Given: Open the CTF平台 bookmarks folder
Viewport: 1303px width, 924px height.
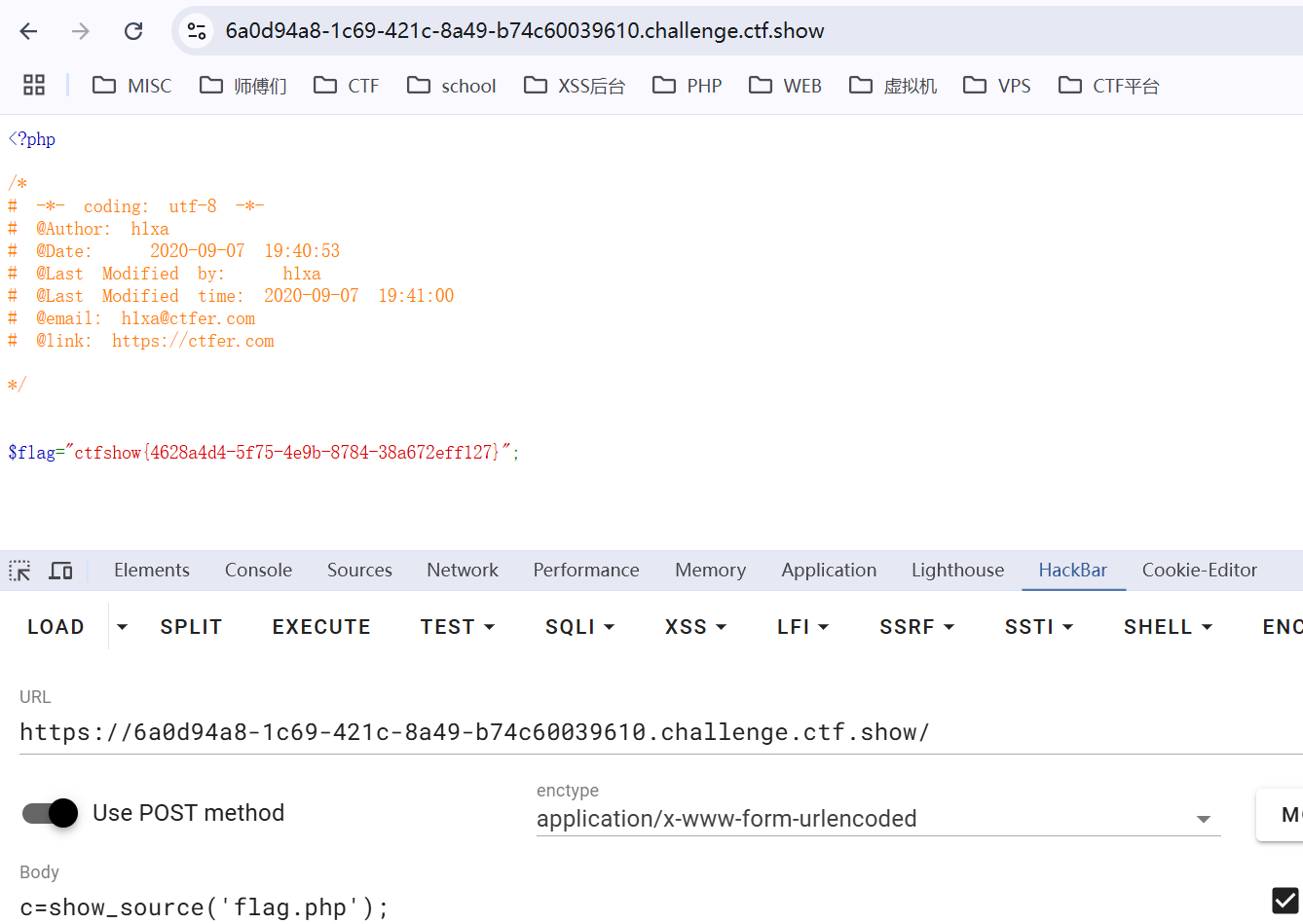Looking at the screenshot, I should 1109,86.
